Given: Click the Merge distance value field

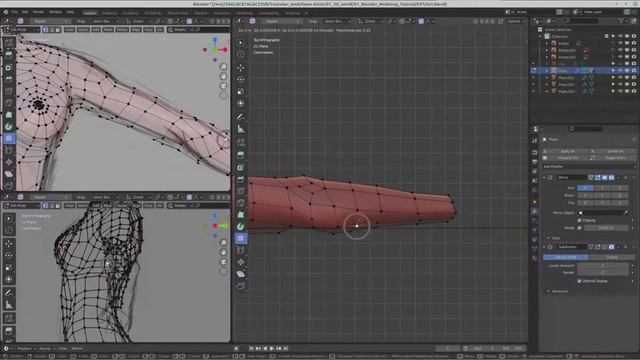Looking at the screenshot, I should [606, 228].
